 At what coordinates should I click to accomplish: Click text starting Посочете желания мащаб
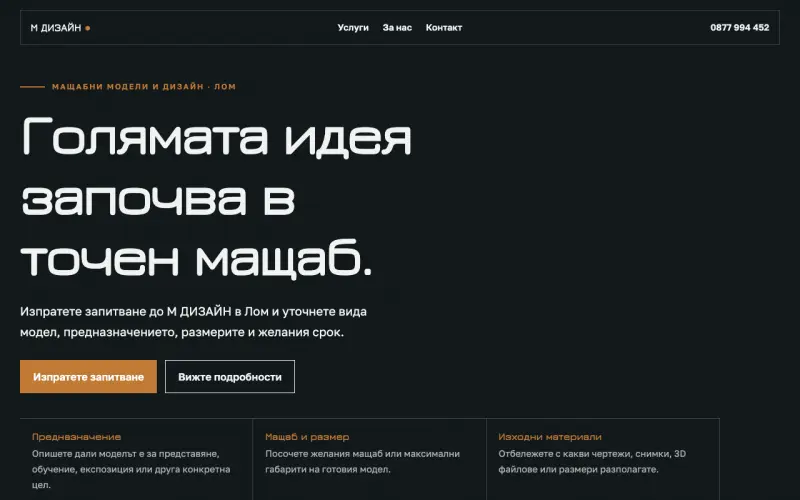click(x=362, y=461)
